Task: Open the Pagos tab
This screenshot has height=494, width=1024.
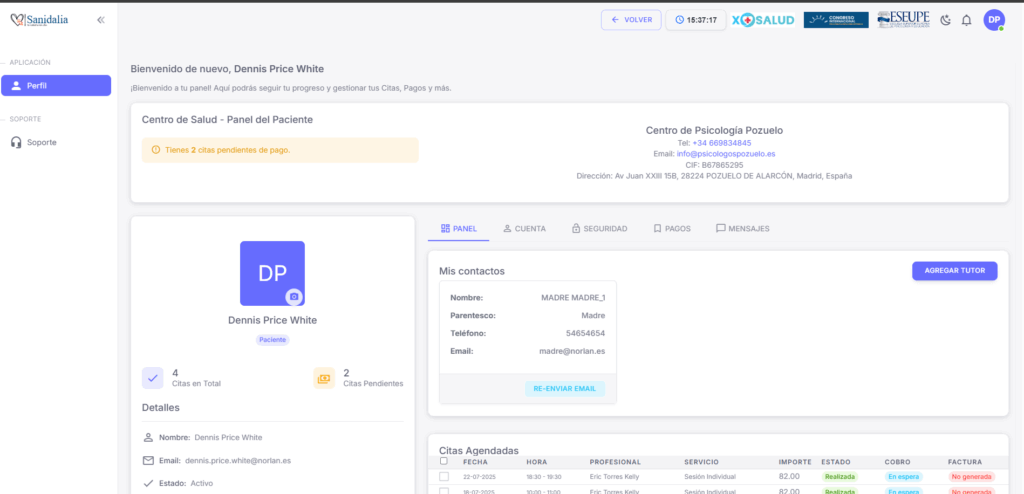Action: 672,229
